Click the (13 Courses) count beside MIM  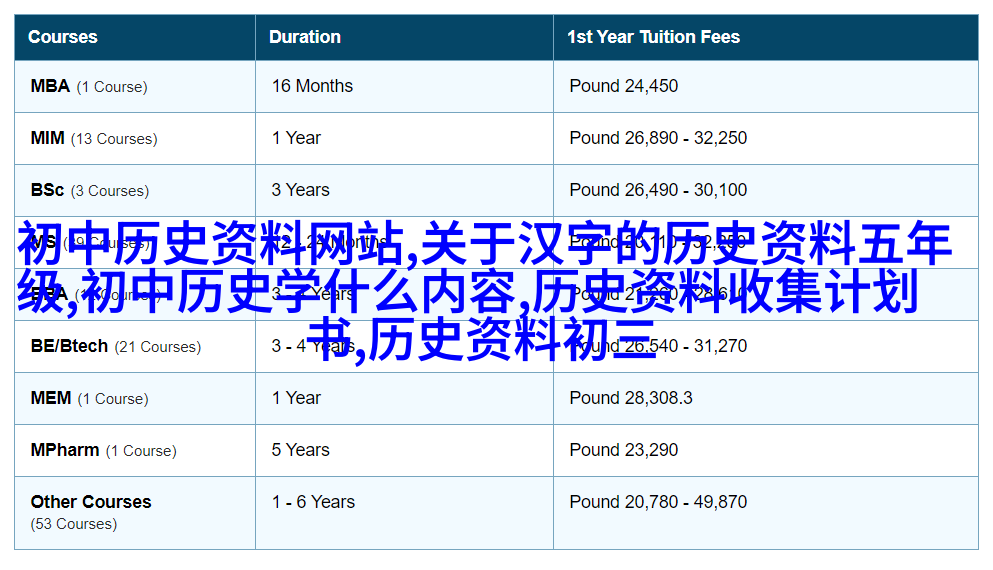pos(113,139)
